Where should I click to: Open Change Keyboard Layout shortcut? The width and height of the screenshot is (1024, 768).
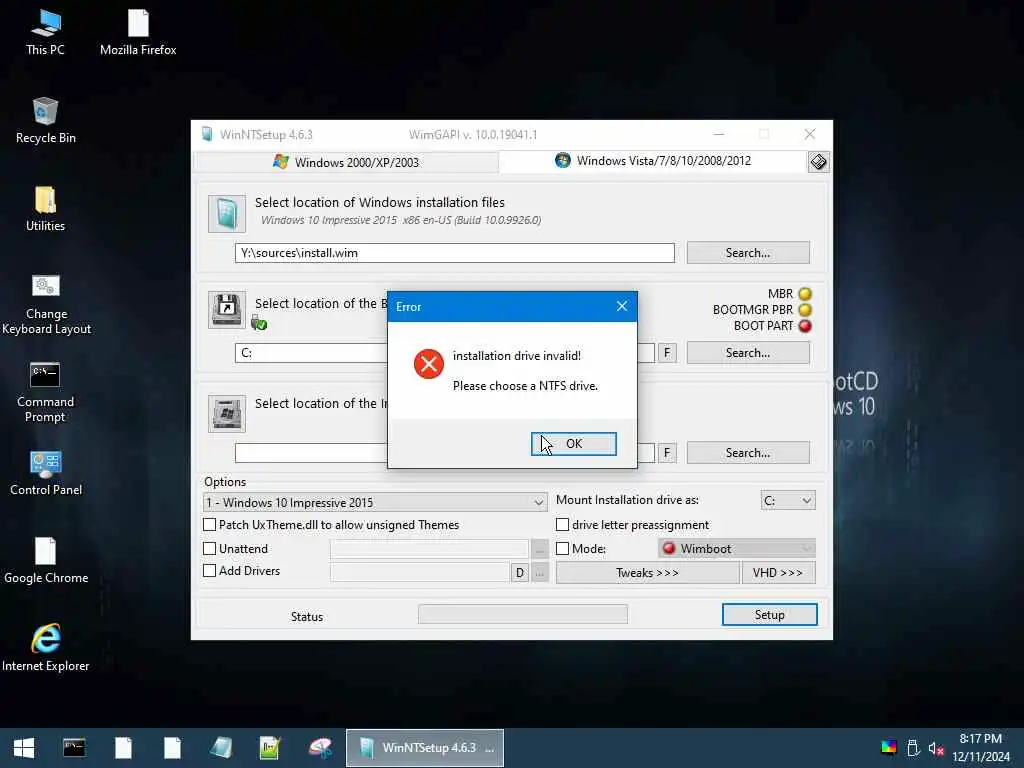[46, 304]
